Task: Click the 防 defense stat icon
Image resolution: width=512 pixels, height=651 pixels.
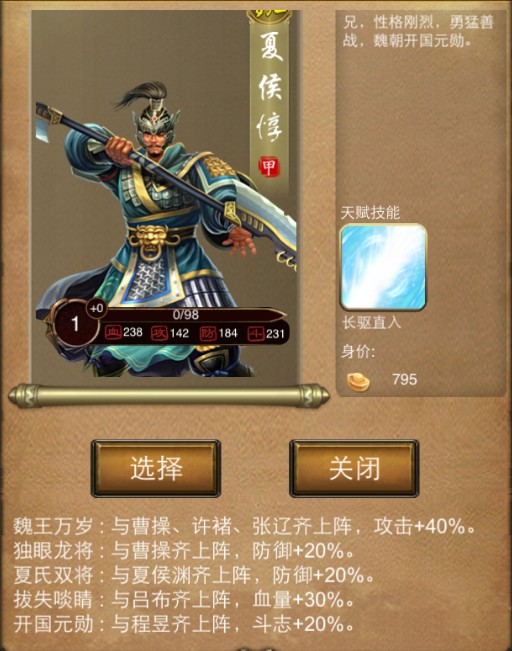Action: pos(208,333)
